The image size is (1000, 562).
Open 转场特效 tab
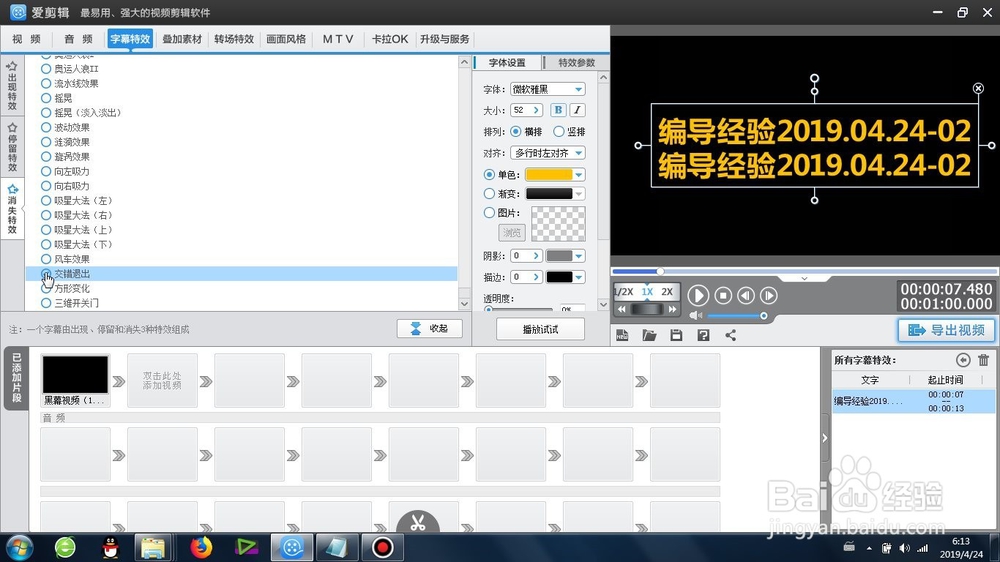pos(234,39)
